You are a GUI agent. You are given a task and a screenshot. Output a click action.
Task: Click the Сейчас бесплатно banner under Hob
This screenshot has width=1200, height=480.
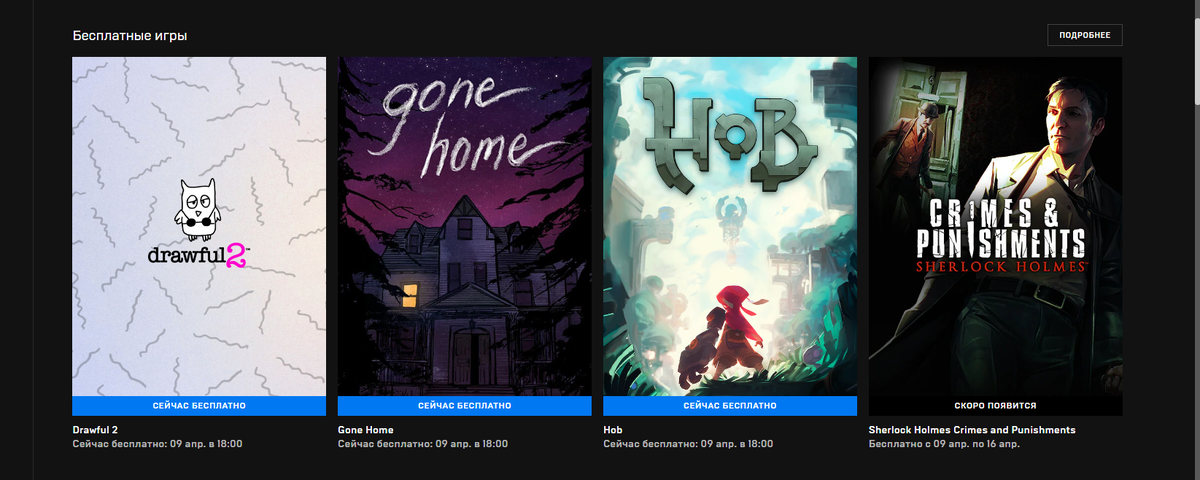click(x=730, y=406)
